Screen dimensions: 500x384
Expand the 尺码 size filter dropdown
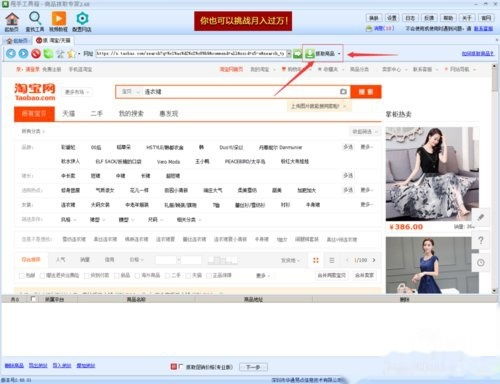(x=155, y=220)
